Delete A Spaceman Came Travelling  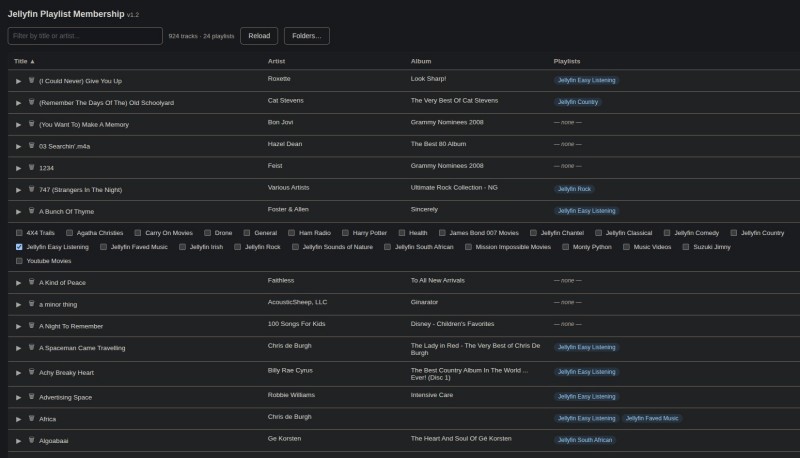click(x=32, y=347)
